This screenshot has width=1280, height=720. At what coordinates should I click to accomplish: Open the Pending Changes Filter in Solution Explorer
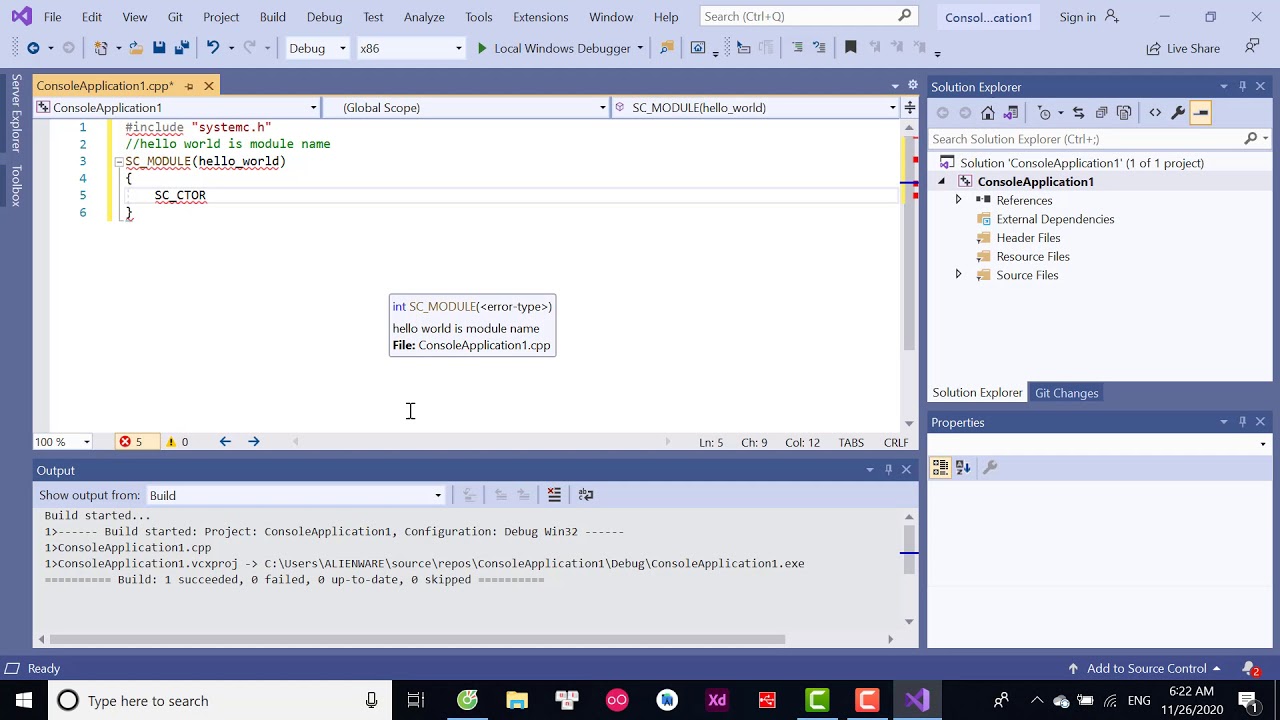point(1045,113)
